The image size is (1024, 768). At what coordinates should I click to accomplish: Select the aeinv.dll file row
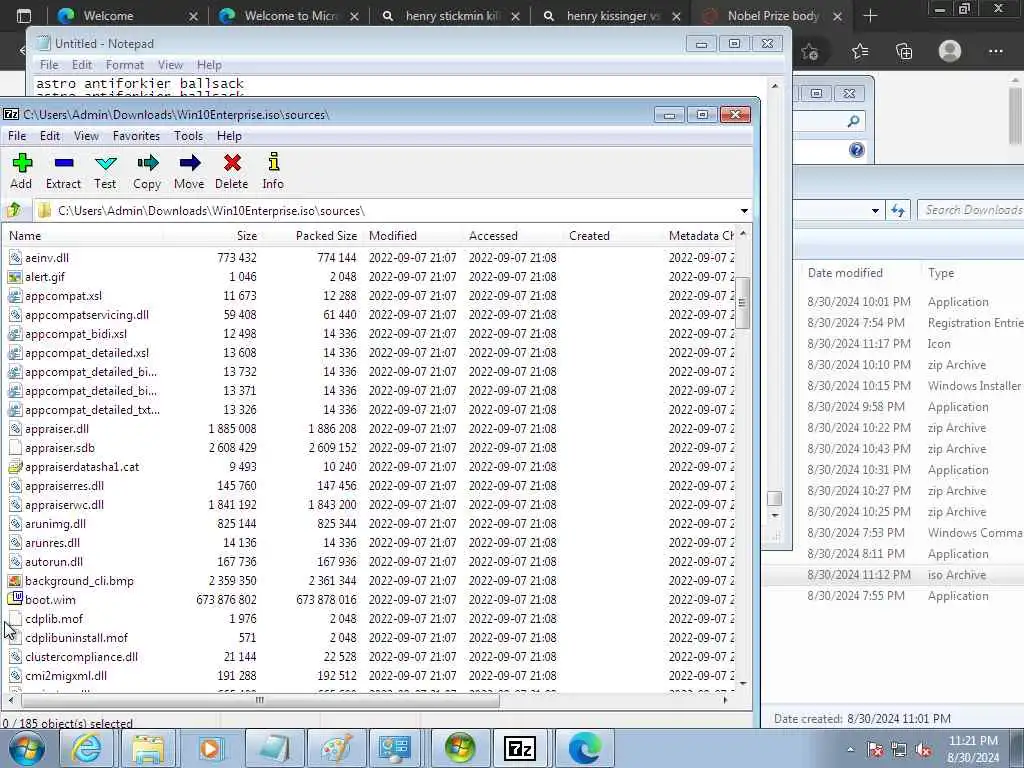click(x=370, y=257)
